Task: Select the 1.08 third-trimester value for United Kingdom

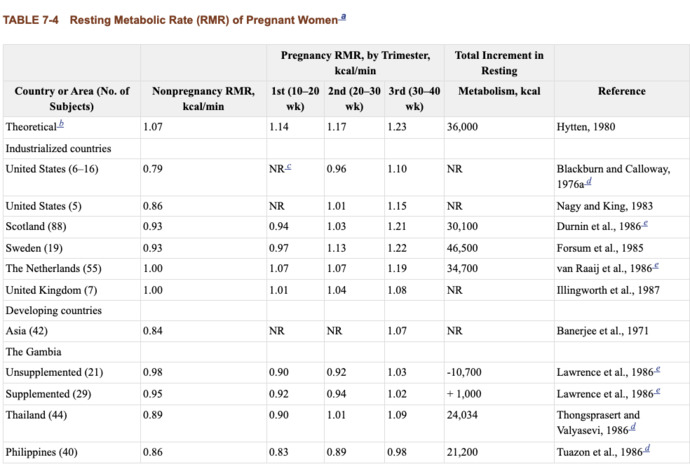Action: (x=397, y=290)
